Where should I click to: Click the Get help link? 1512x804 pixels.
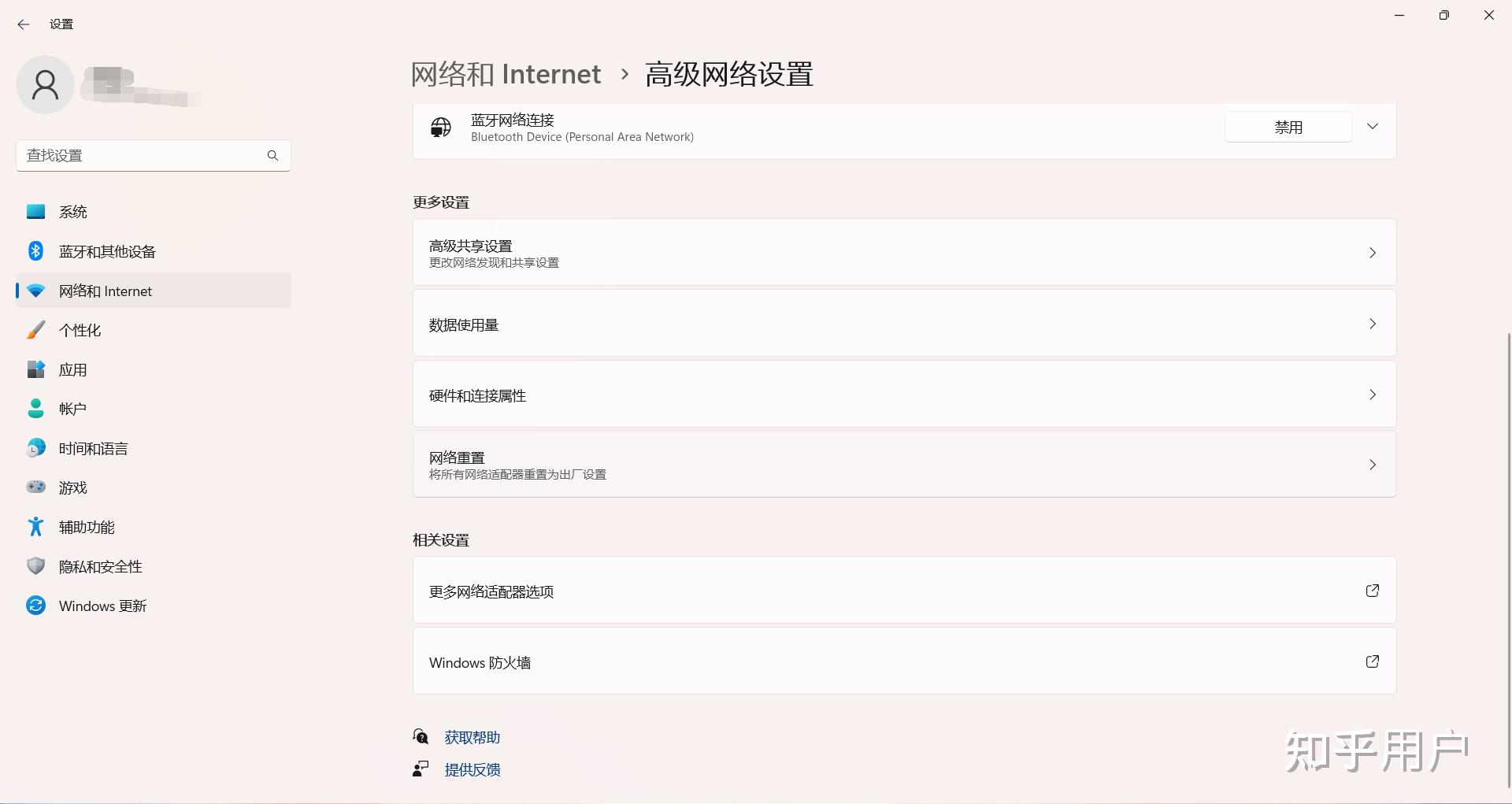click(472, 737)
